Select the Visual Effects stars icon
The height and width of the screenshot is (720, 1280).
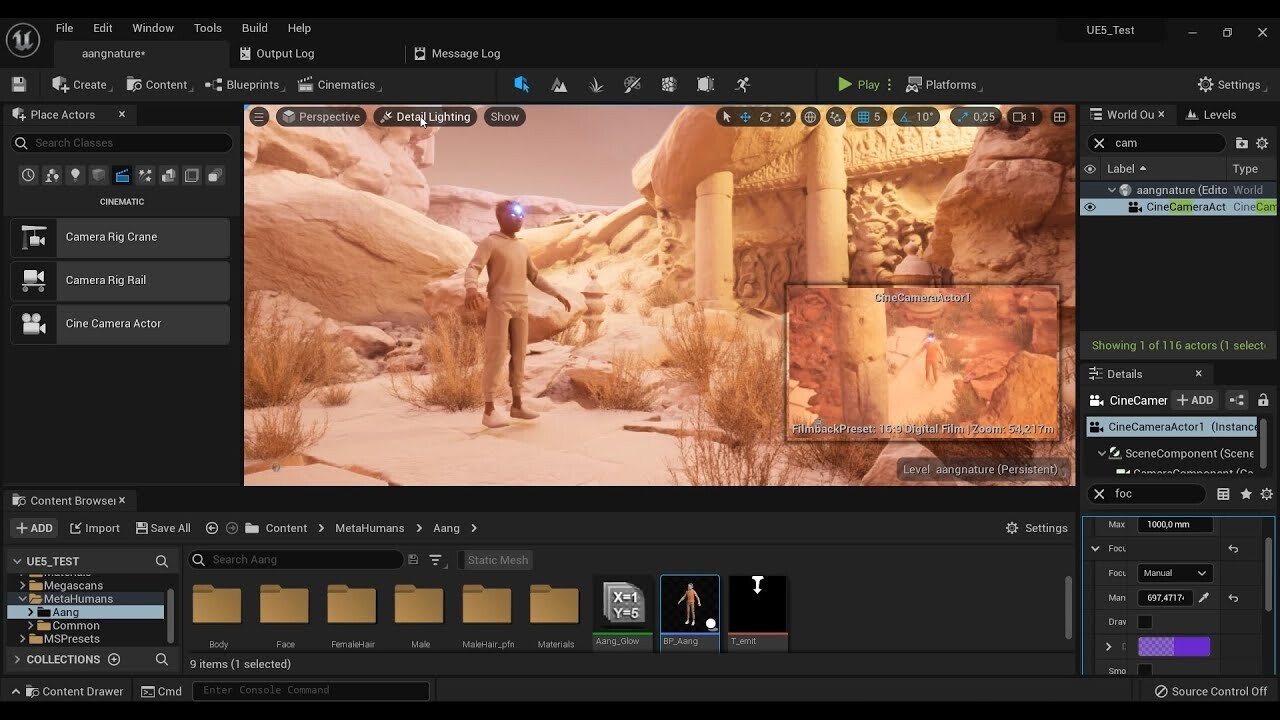[145, 175]
